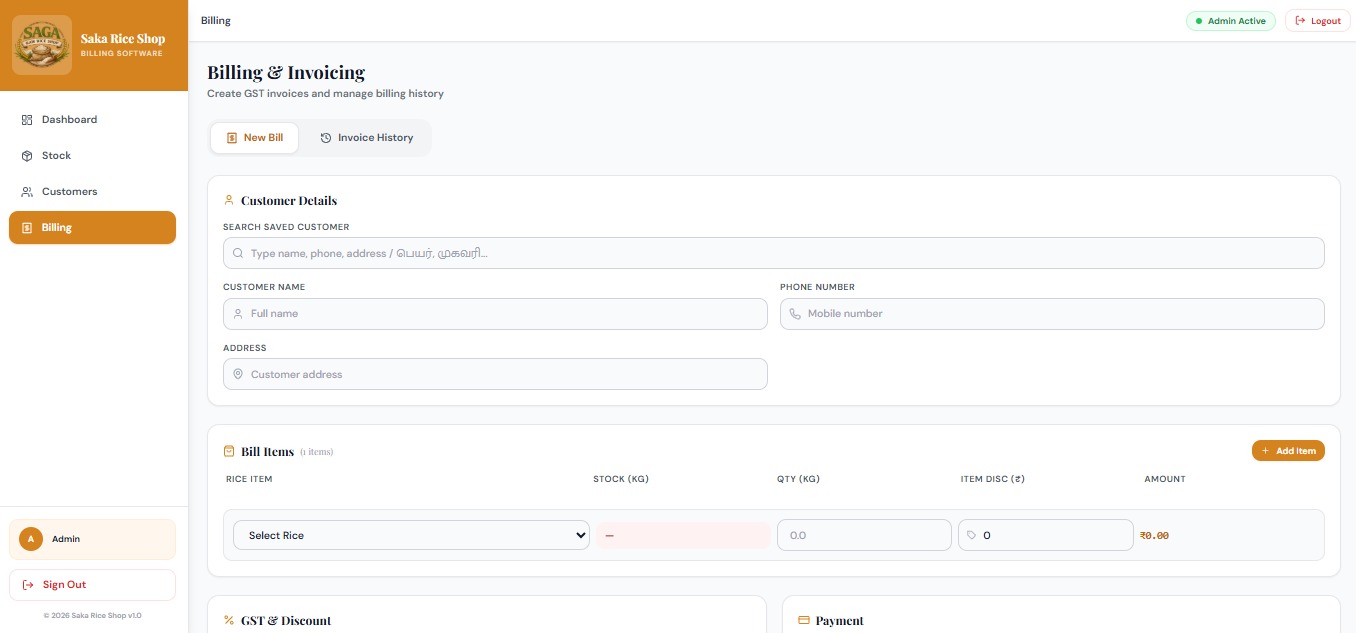Click the Invoice History clock icon
This screenshot has width=1356, height=633.
pyautogui.click(x=326, y=138)
